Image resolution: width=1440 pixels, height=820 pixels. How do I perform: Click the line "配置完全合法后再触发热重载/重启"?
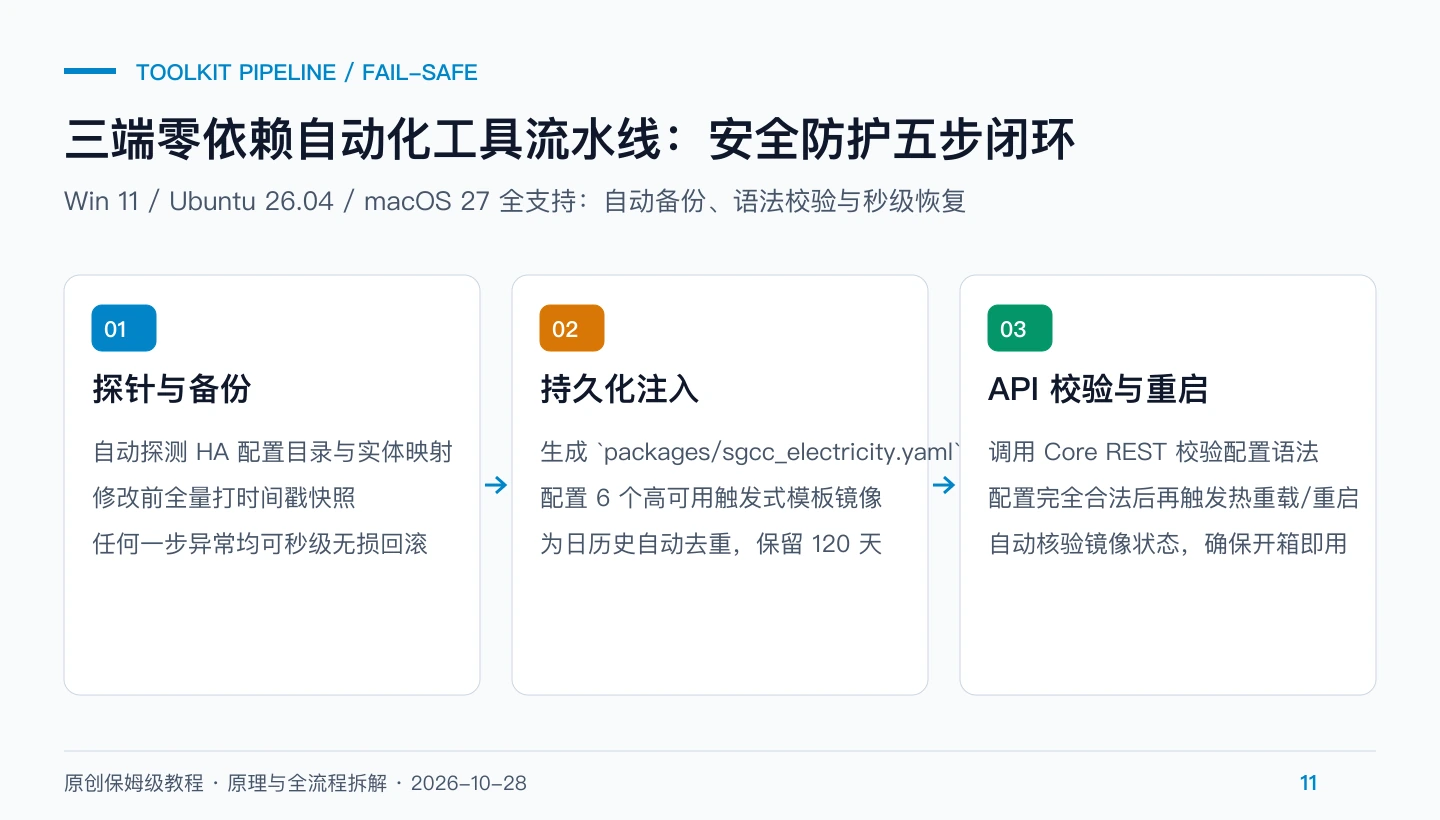(1174, 498)
